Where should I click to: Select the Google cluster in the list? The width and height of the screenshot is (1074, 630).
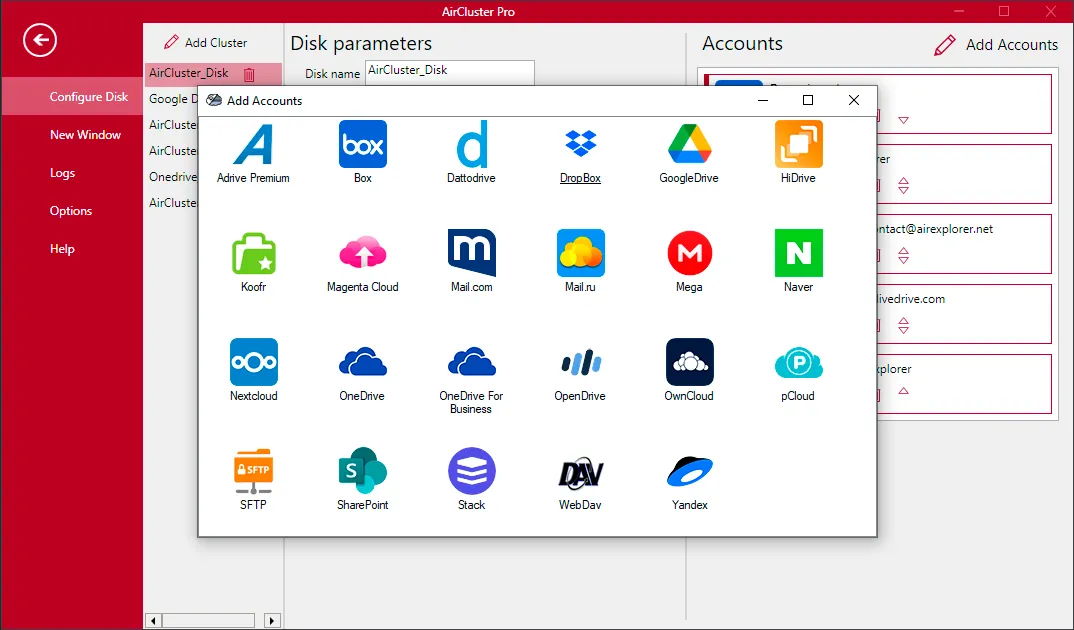pyautogui.click(x=173, y=99)
